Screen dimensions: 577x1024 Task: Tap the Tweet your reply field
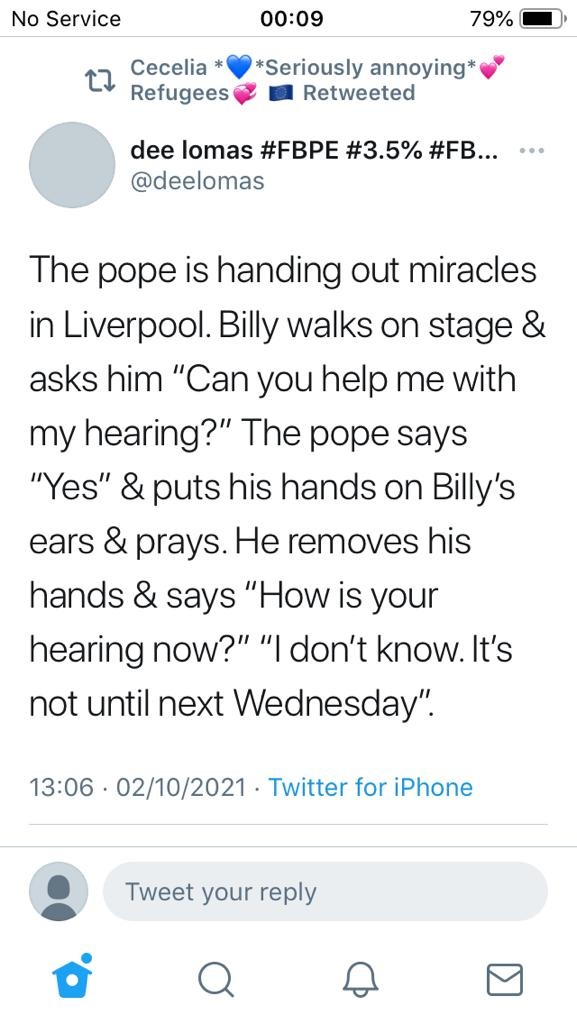pyautogui.click(x=324, y=891)
